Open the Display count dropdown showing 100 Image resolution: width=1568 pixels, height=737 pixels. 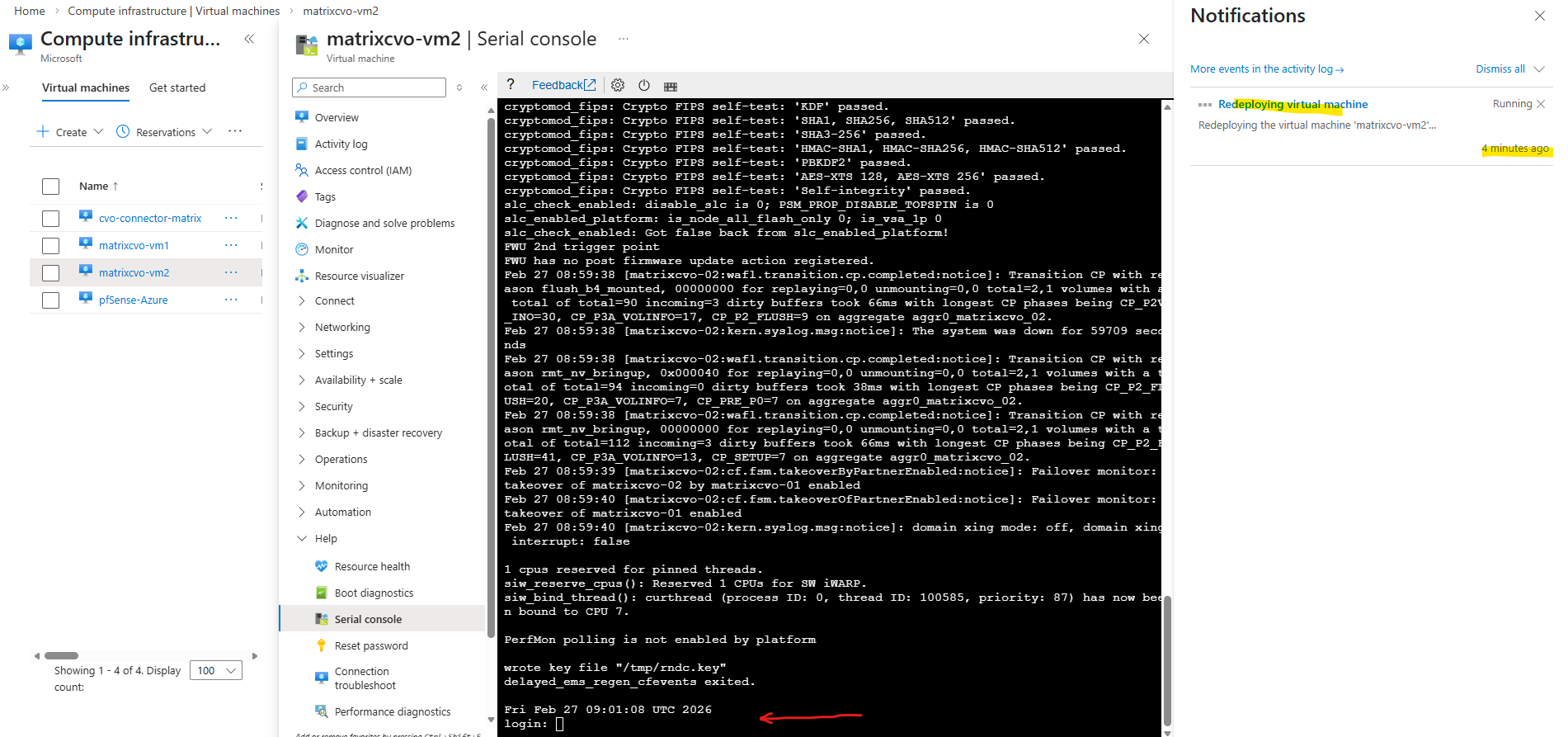pos(216,670)
